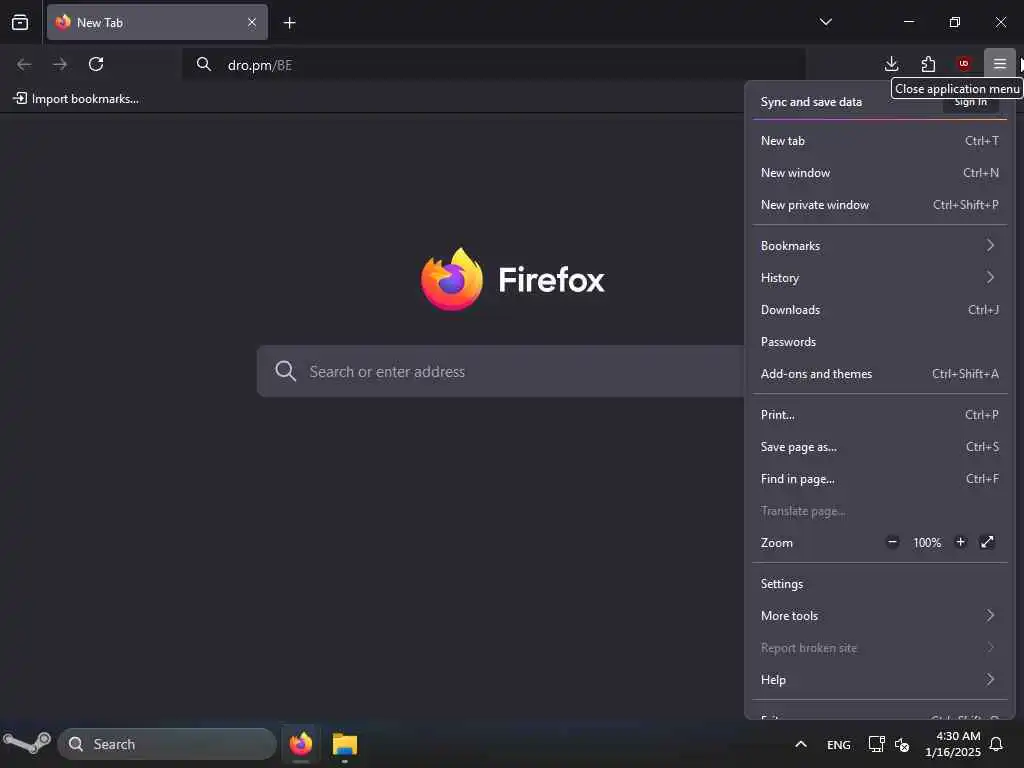Image resolution: width=1024 pixels, height=768 pixels.
Task: Decrease zoom with the minus button
Action: [x=892, y=542]
